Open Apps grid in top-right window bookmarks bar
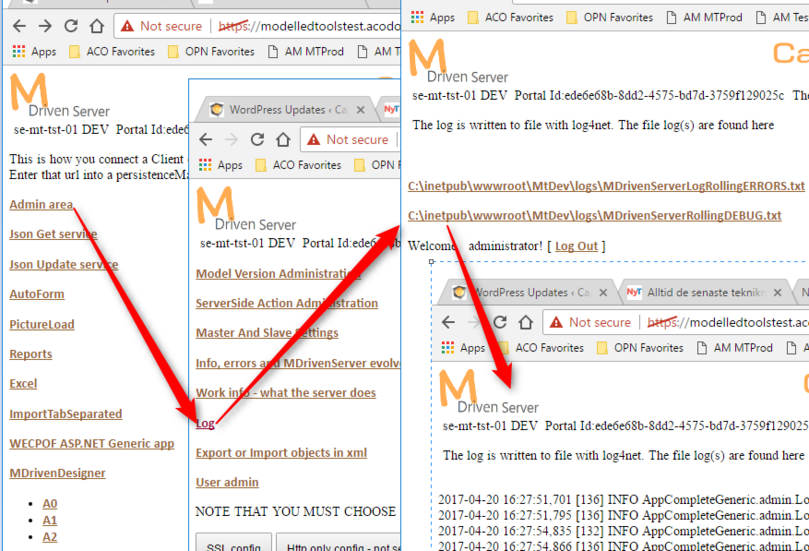 [432, 18]
